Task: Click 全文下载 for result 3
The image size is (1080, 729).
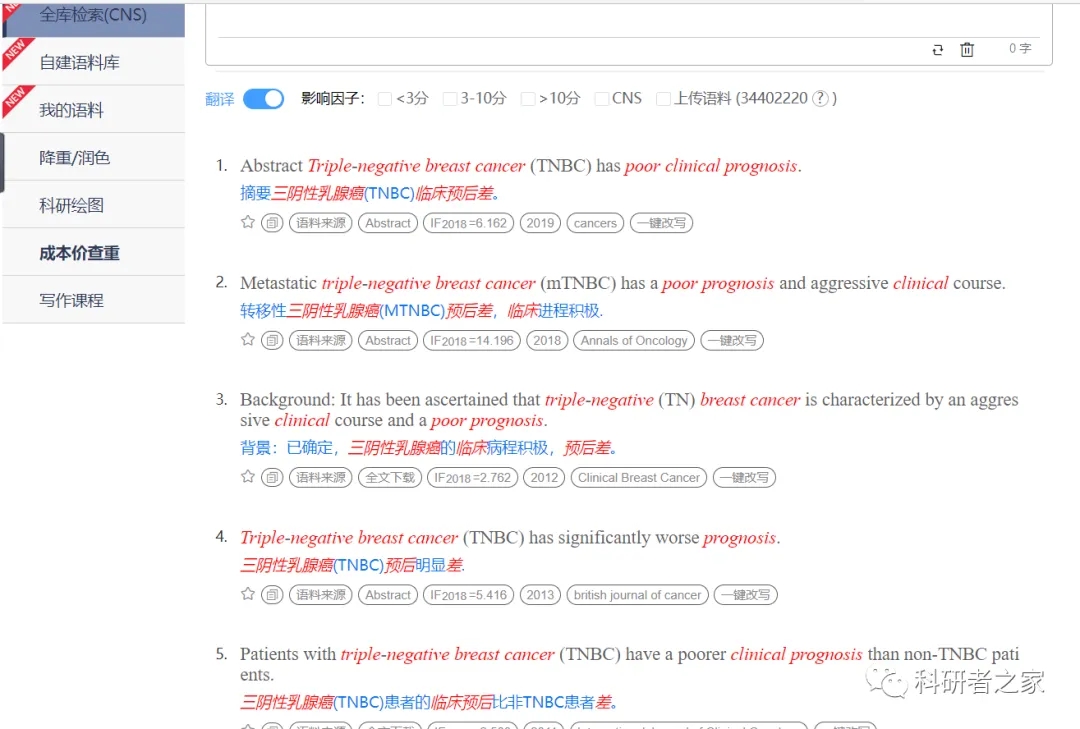Action: tap(390, 478)
